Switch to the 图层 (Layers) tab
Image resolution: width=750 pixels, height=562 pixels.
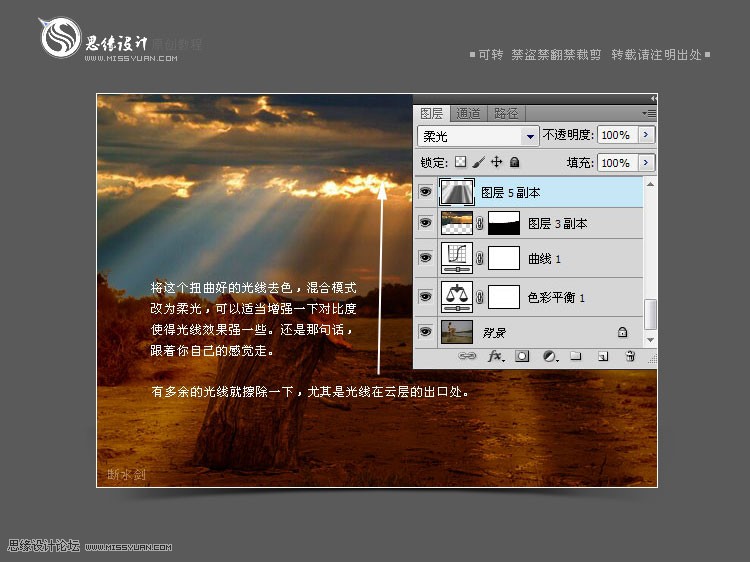(431, 114)
